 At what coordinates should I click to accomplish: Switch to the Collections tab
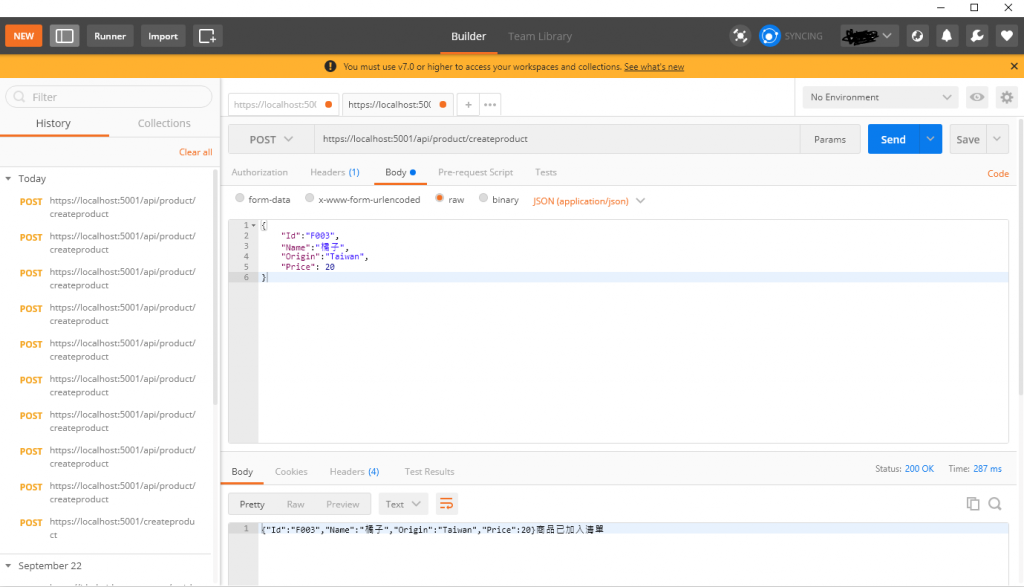tap(164, 123)
